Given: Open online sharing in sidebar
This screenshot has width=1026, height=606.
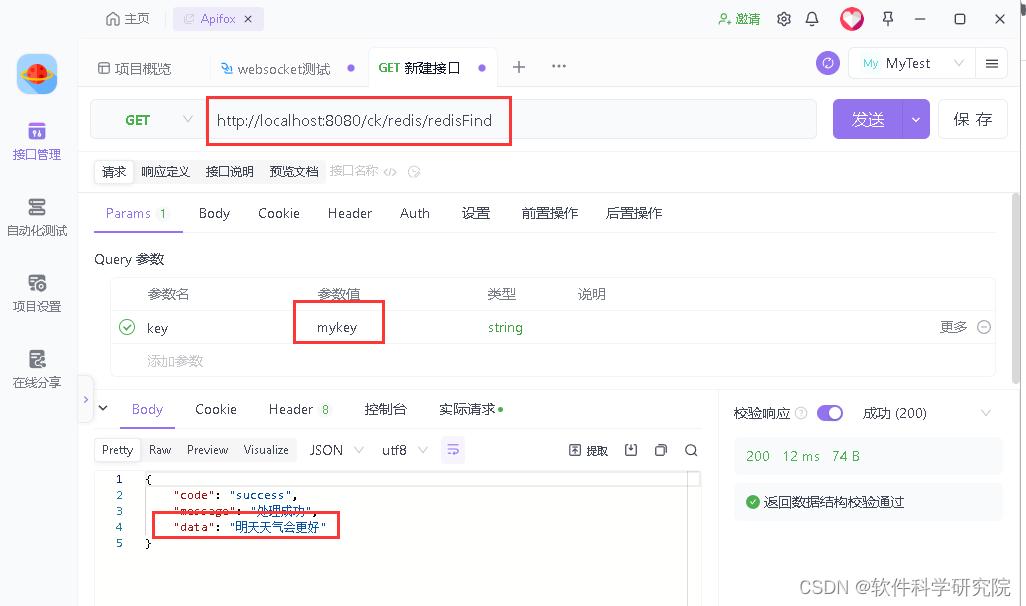Looking at the screenshot, I should click(37, 369).
